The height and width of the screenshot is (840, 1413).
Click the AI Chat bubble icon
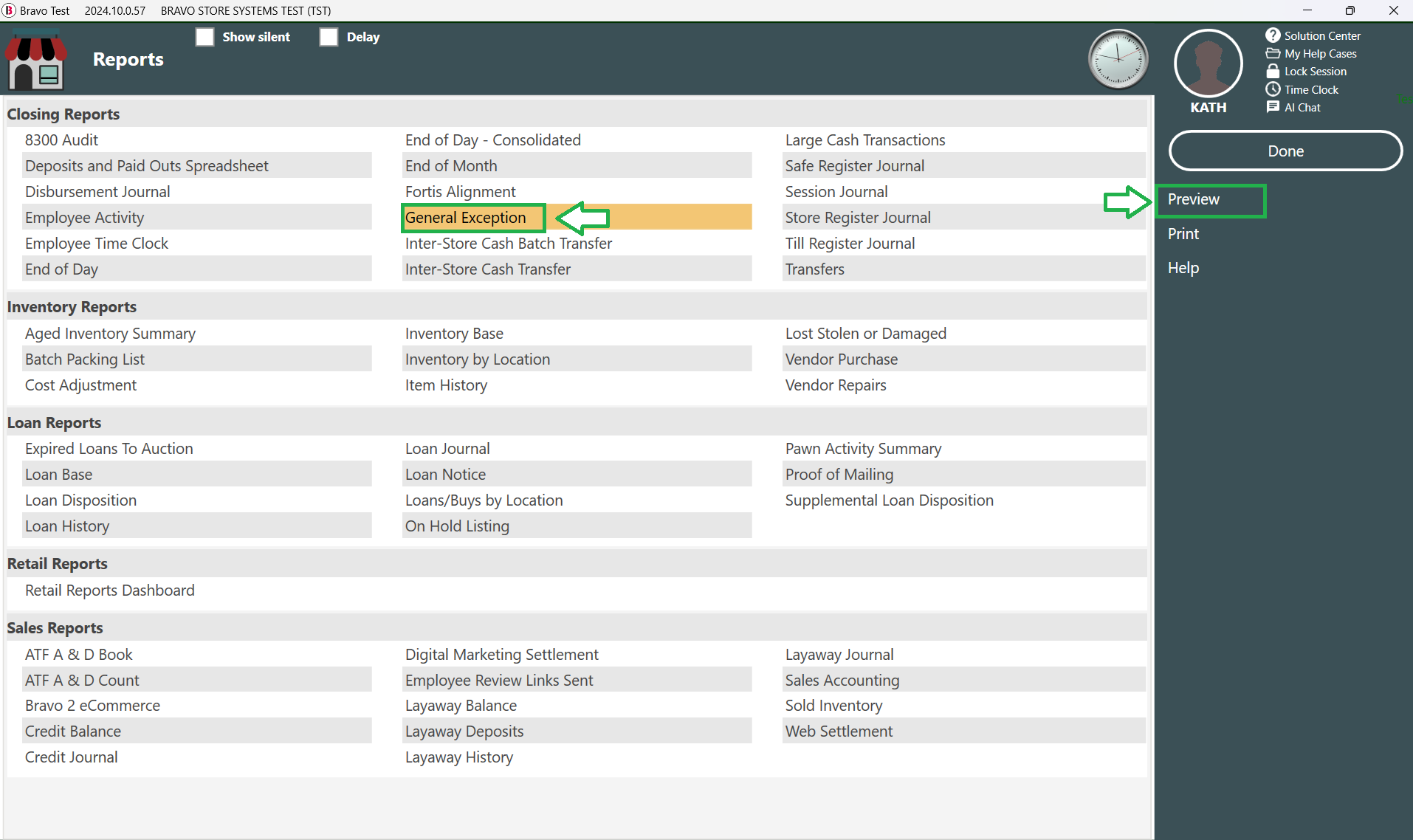[x=1273, y=107]
